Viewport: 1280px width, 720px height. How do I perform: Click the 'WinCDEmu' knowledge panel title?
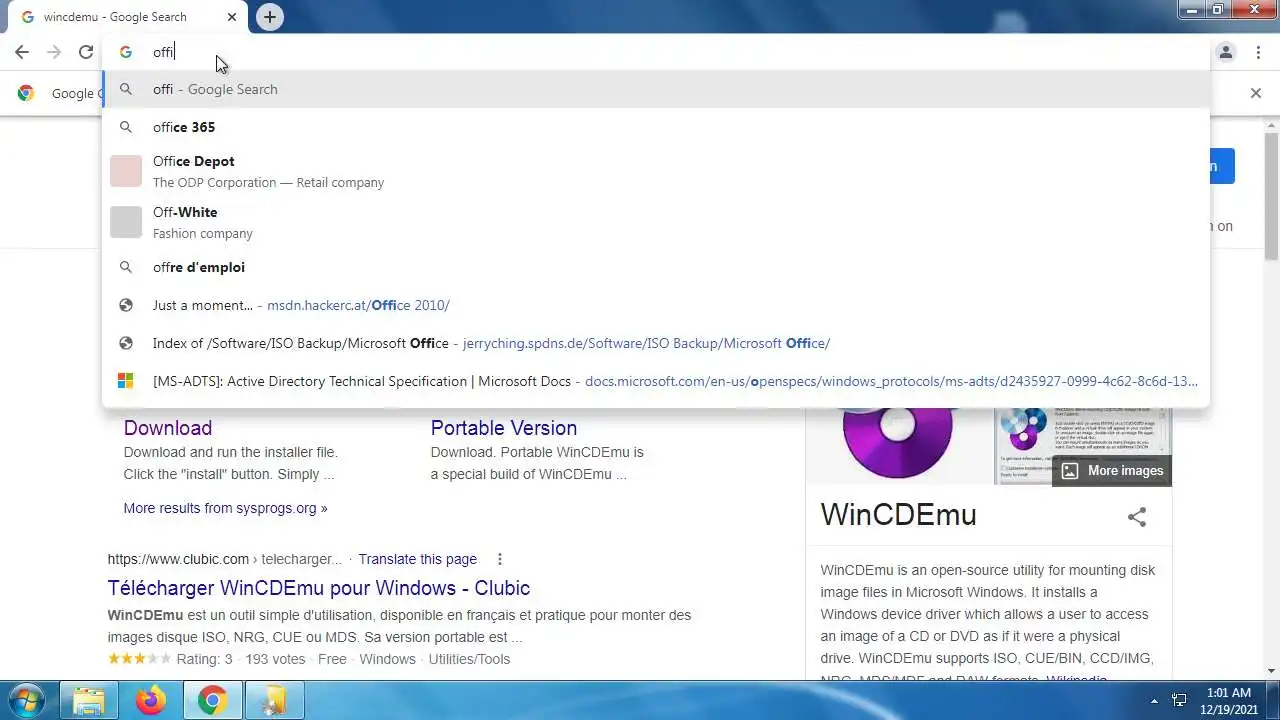(898, 515)
